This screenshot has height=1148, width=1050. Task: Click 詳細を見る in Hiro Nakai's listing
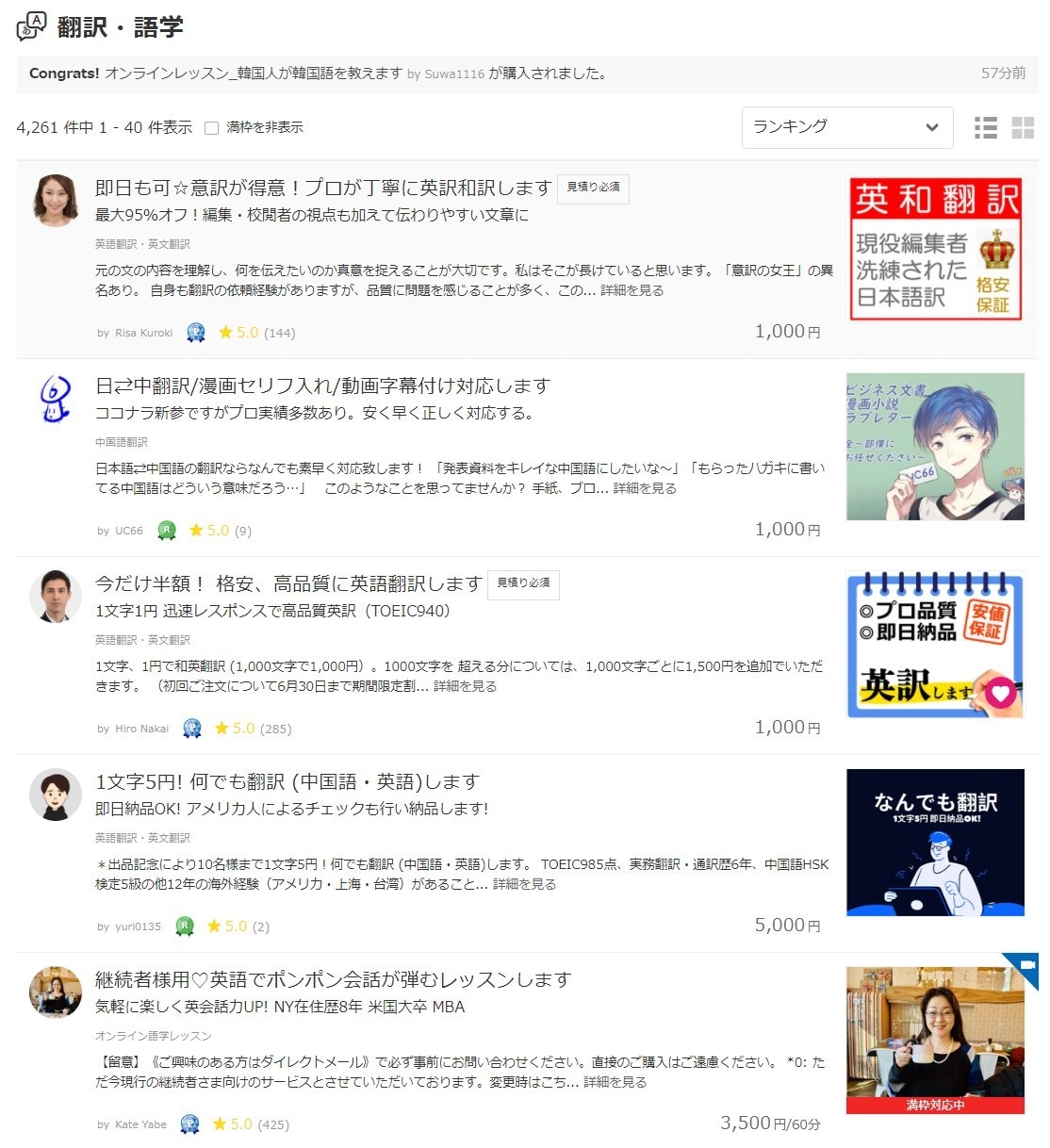click(x=465, y=686)
